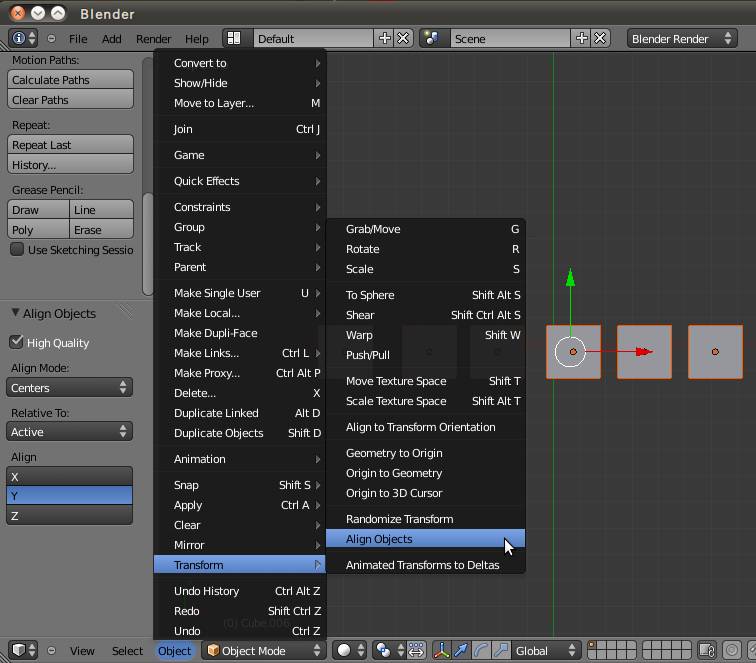Open the Blender Render engine dropdown
The width and height of the screenshot is (756, 663).
pyautogui.click(x=683, y=39)
